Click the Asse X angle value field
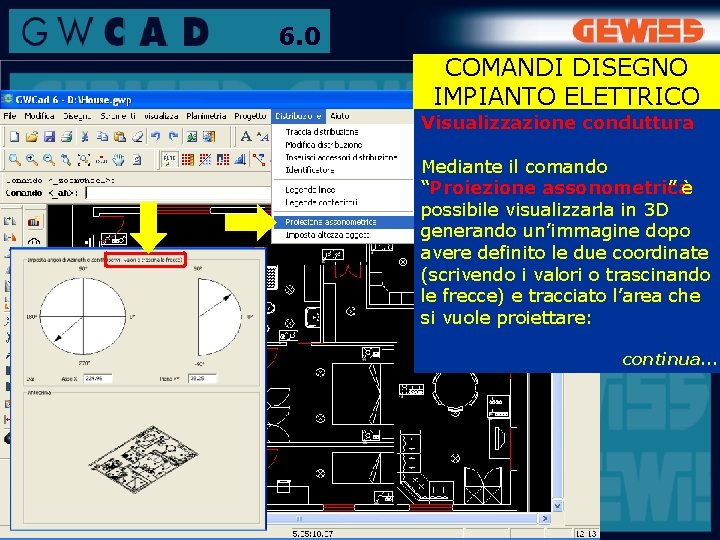 point(98,378)
